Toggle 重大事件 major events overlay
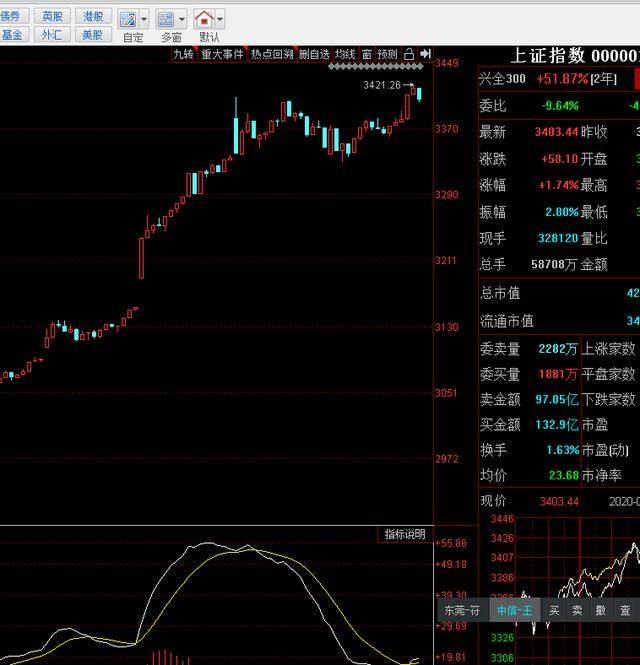Image resolution: width=640 pixels, height=665 pixels. pos(223,54)
